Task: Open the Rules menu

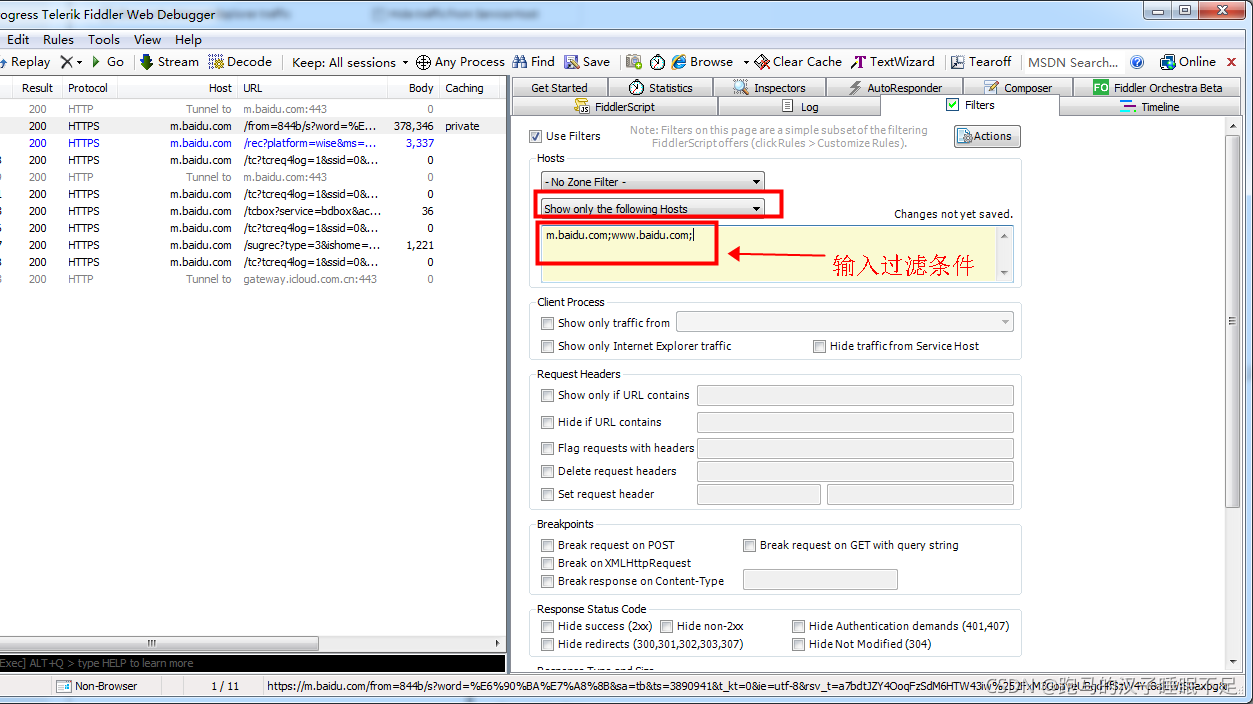Action: point(58,40)
